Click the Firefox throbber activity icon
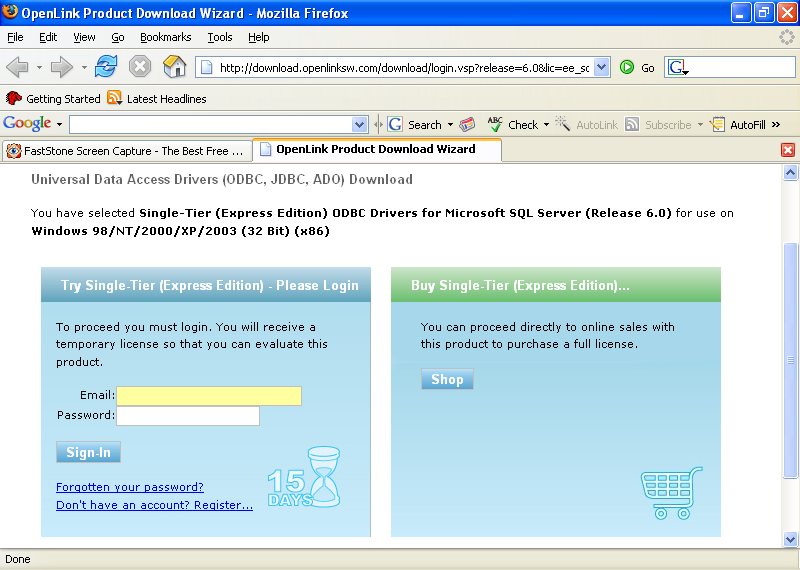This screenshot has height=570, width=800. pyautogui.click(x=787, y=37)
